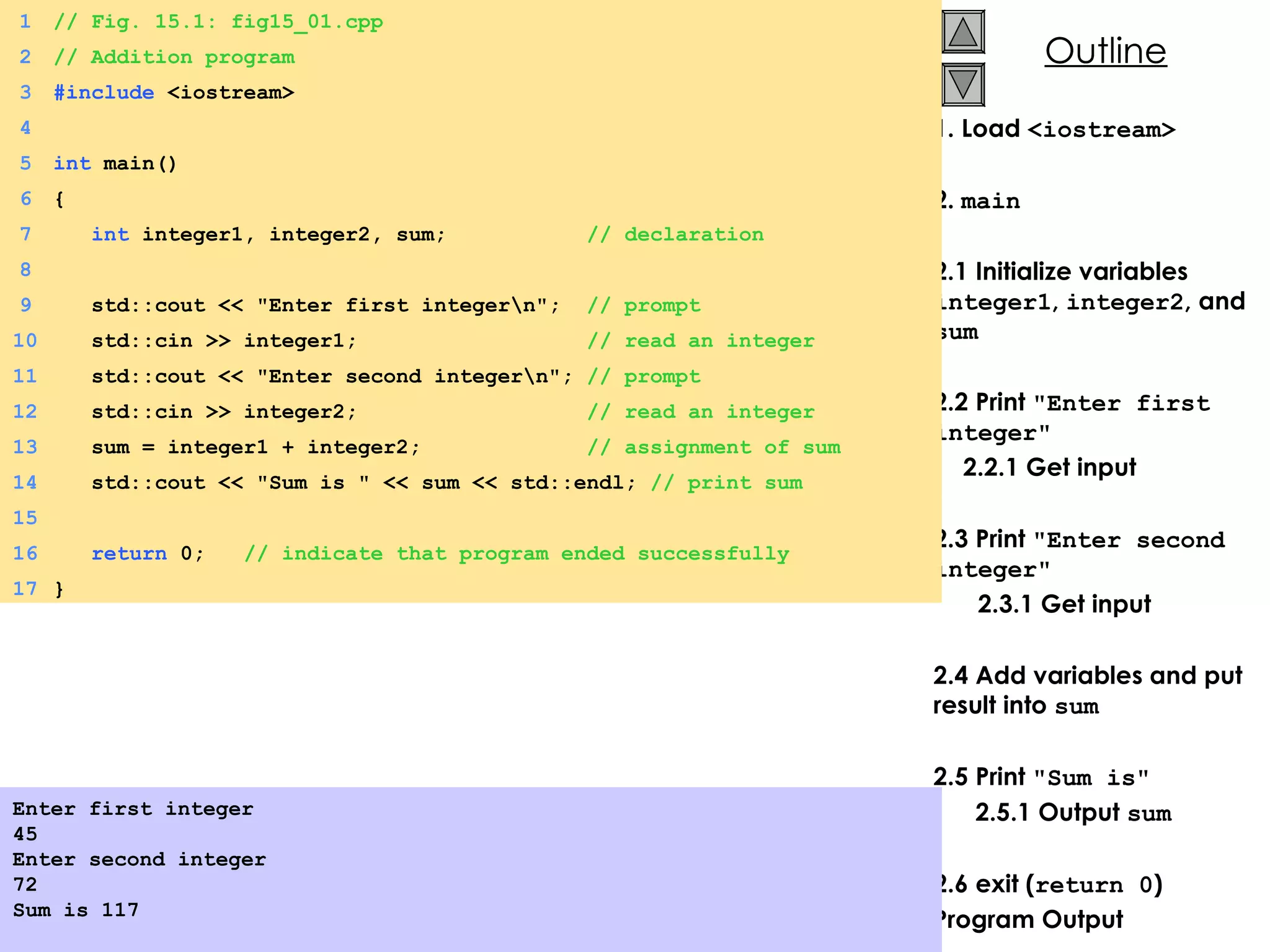Select outline item 2.5 Print Sum is
The height and width of the screenshot is (952, 1270).
(x=1041, y=777)
